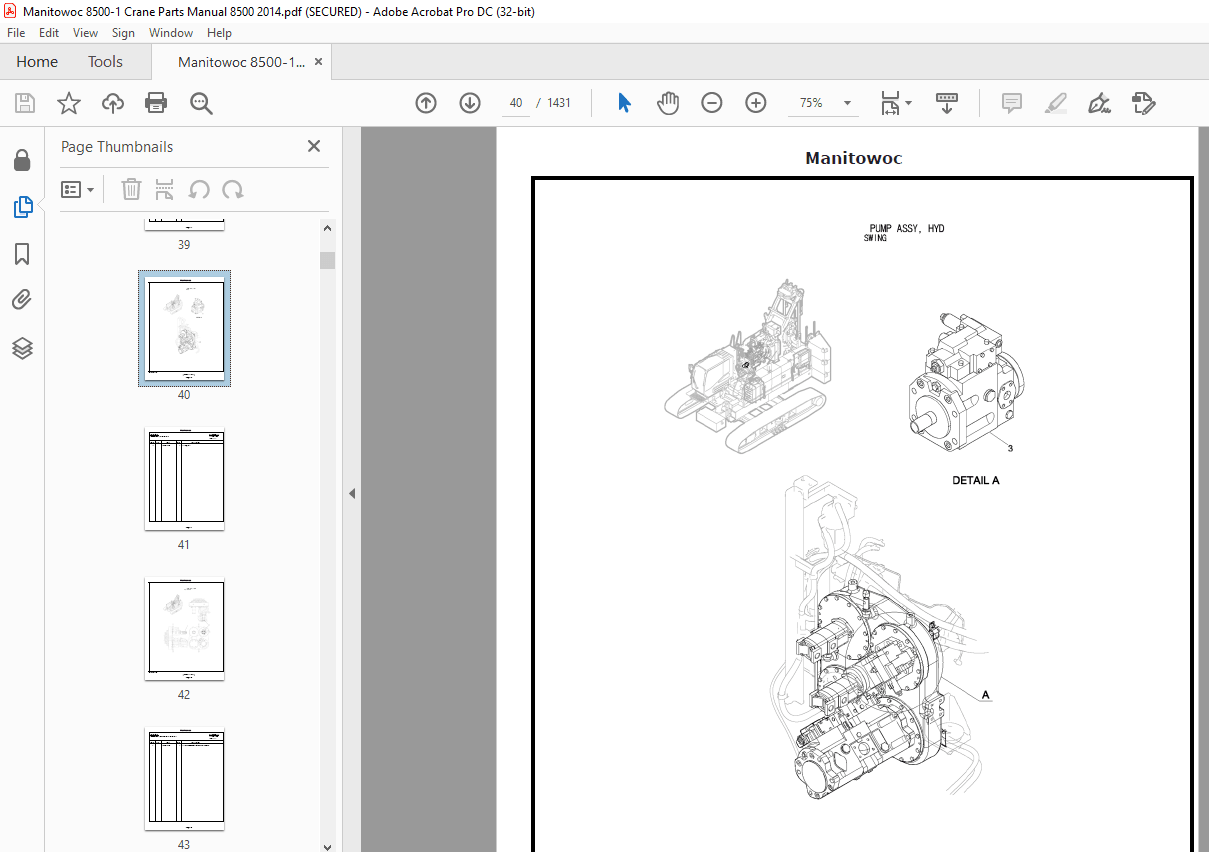Open the thumbnail options menu
The width and height of the screenshot is (1209, 852).
77,189
